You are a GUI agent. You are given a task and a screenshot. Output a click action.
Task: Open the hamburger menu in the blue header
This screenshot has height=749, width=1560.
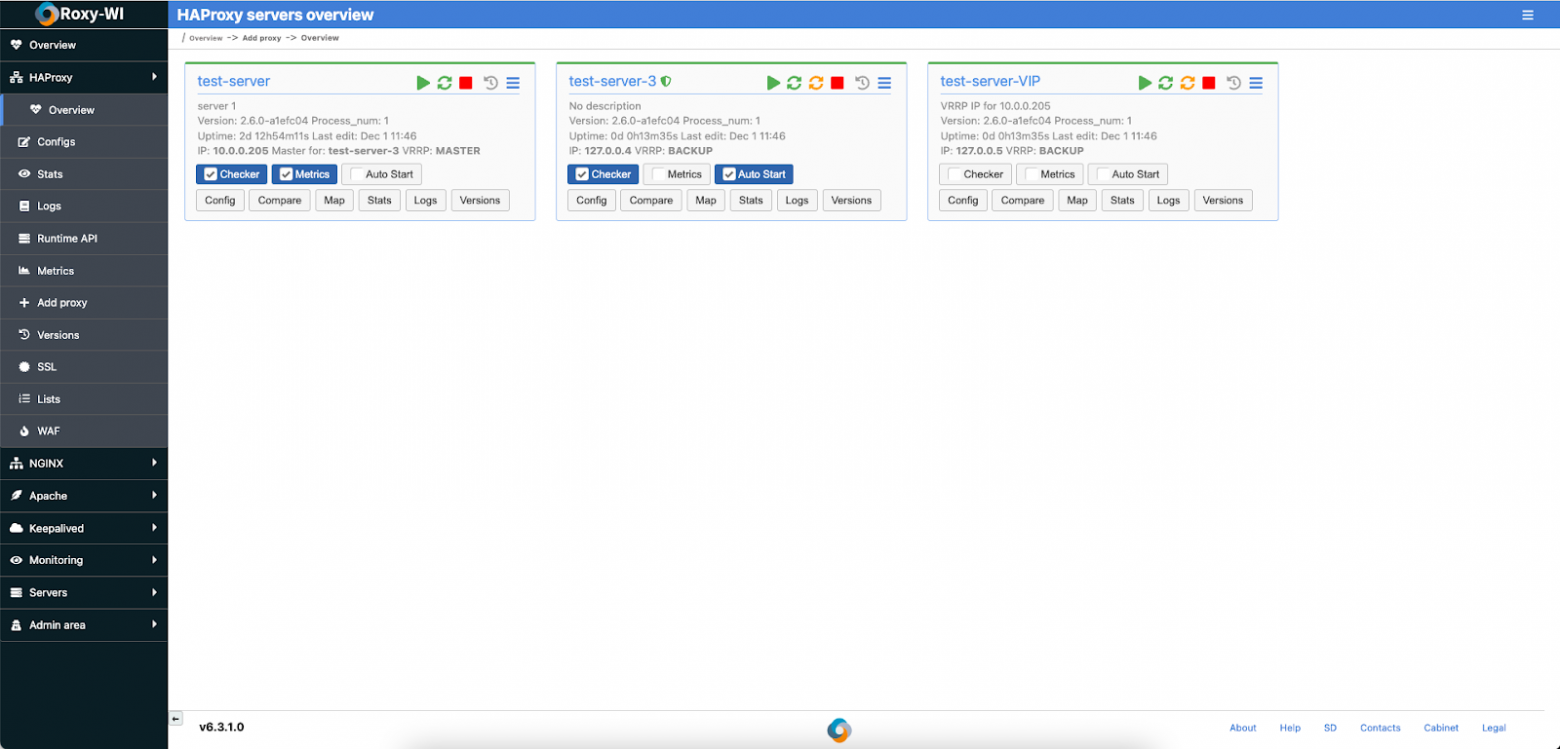pos(1528,15)
